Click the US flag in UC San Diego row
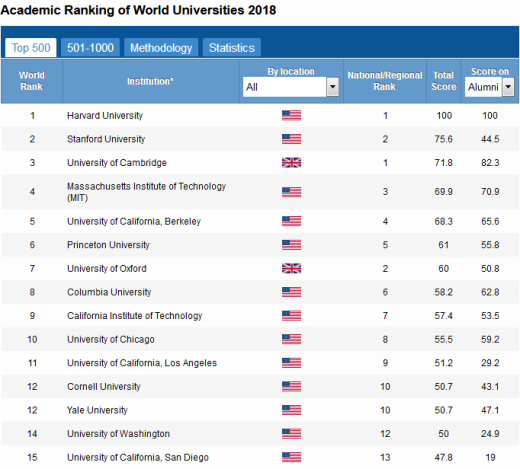520x469 pixels. 291,457
